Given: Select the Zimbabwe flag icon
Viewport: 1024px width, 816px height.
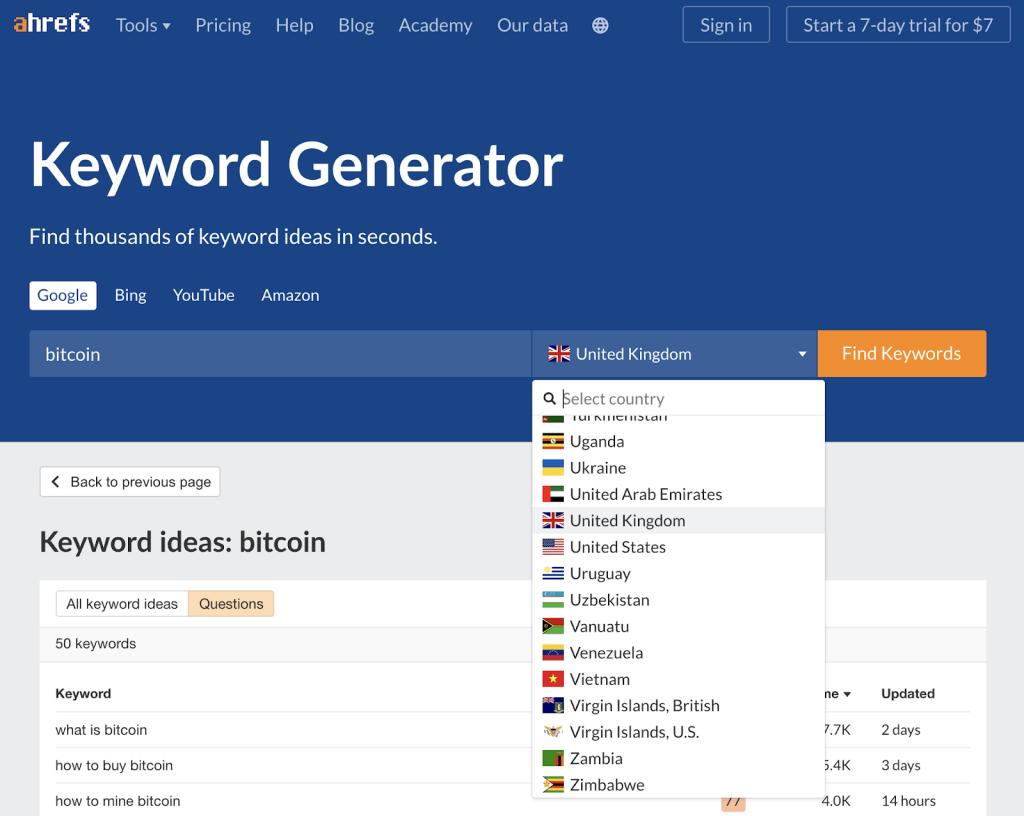Looking at the screenshot, I should [553, 784].
